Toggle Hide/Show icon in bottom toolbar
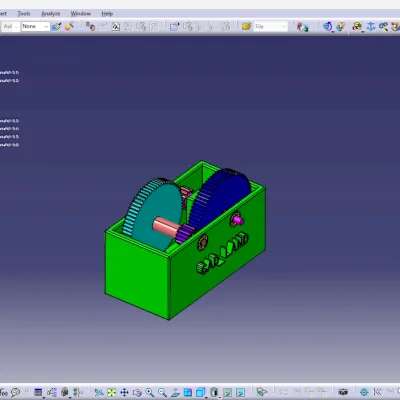Viewport: 400px width, 400px height. point(227,392)
